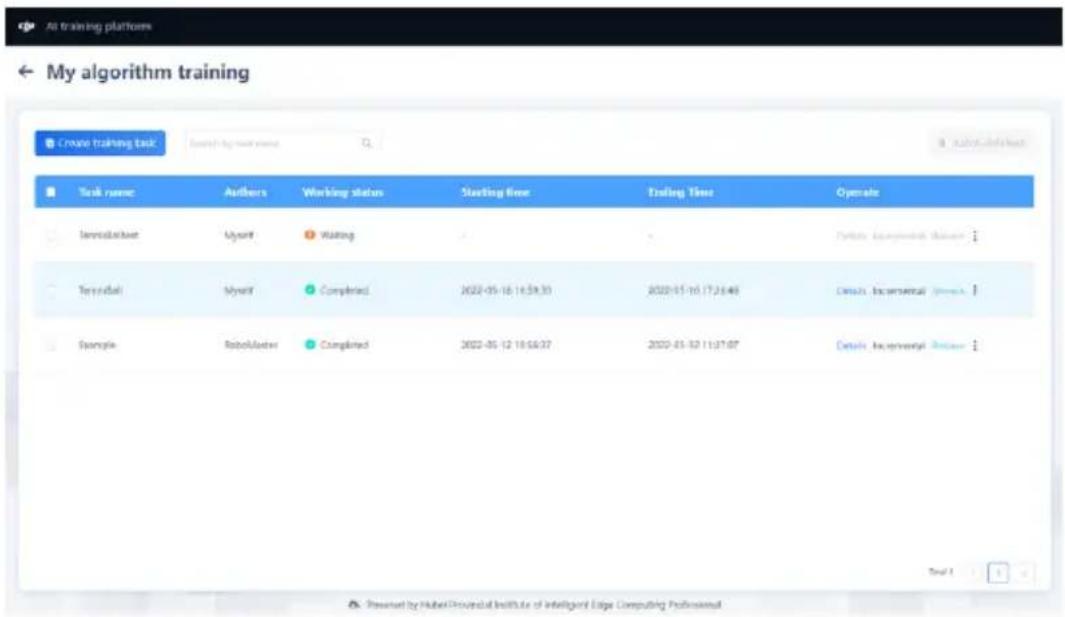Click the Task name column header

(107, 192)
